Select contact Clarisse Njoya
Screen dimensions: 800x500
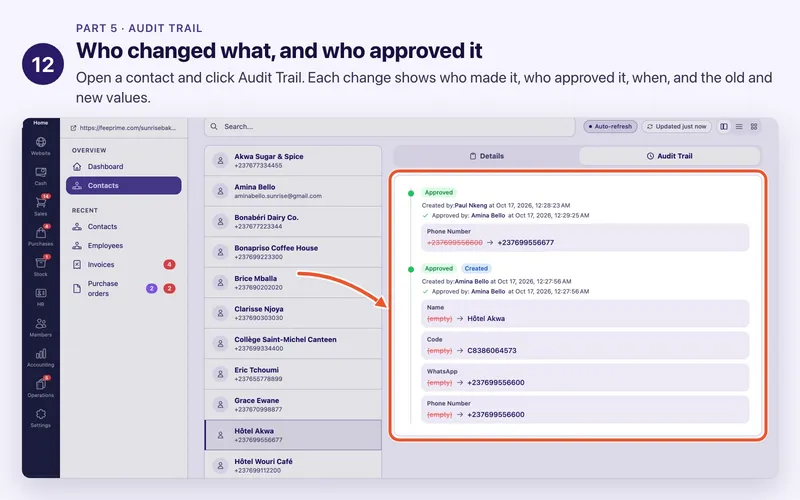click(x=293, y=313)
